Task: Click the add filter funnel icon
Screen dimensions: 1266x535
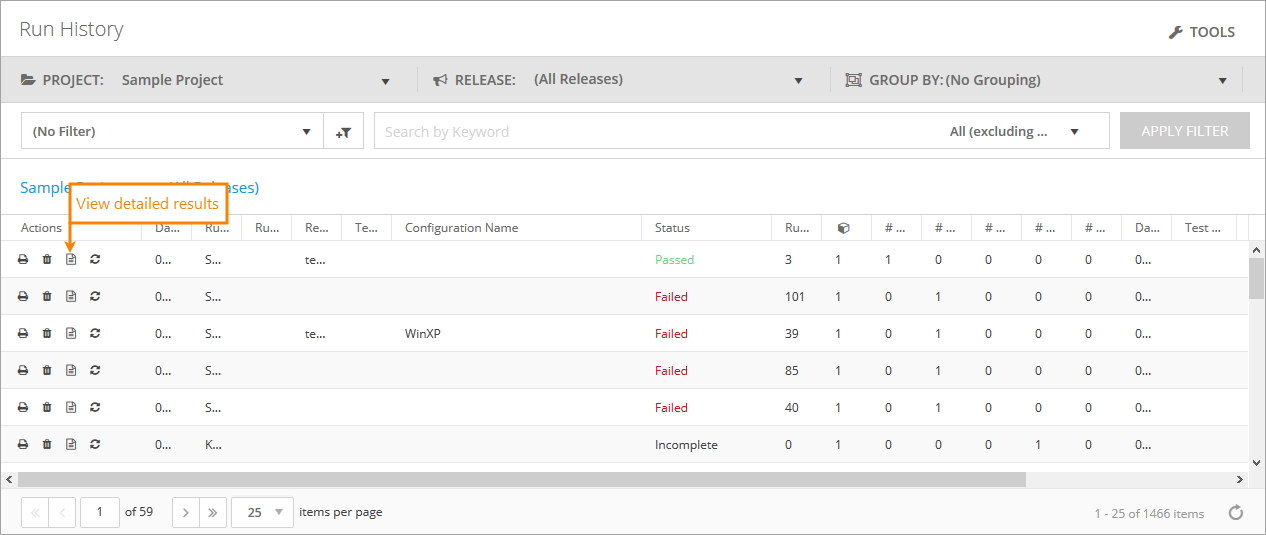Action: tap(343, 131)
